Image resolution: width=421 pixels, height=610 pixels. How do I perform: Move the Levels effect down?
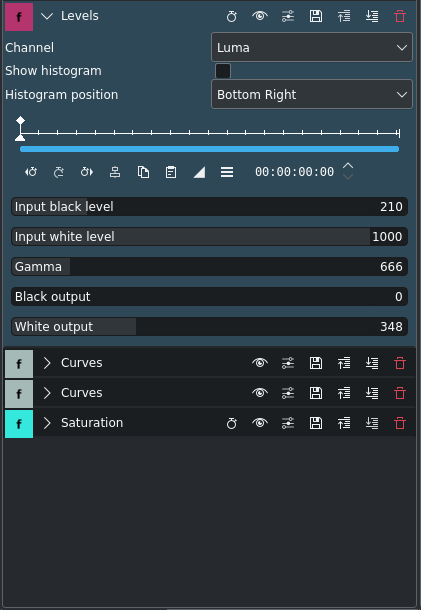[x=372, y=16]
